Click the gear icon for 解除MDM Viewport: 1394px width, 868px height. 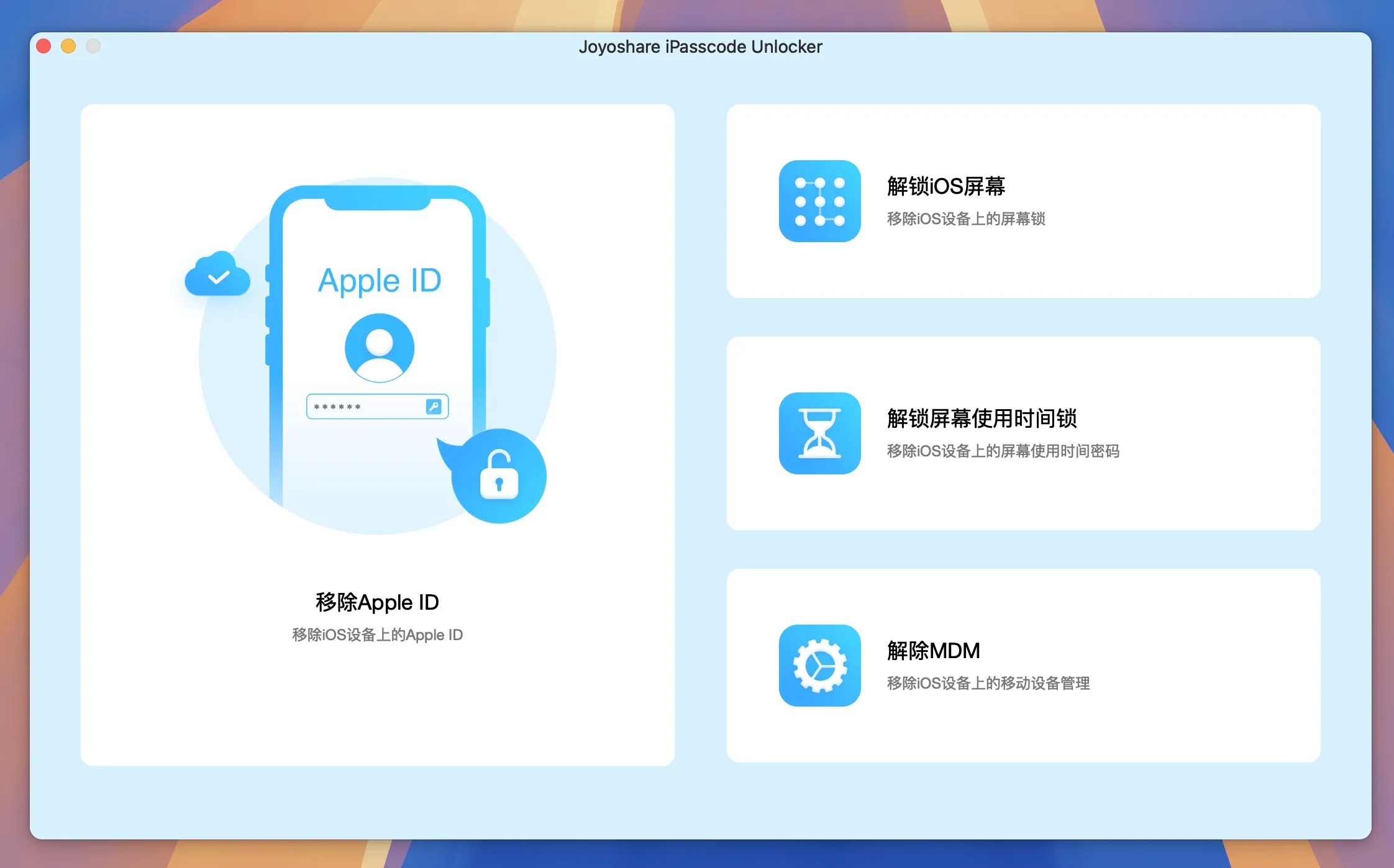pos(819,666)
